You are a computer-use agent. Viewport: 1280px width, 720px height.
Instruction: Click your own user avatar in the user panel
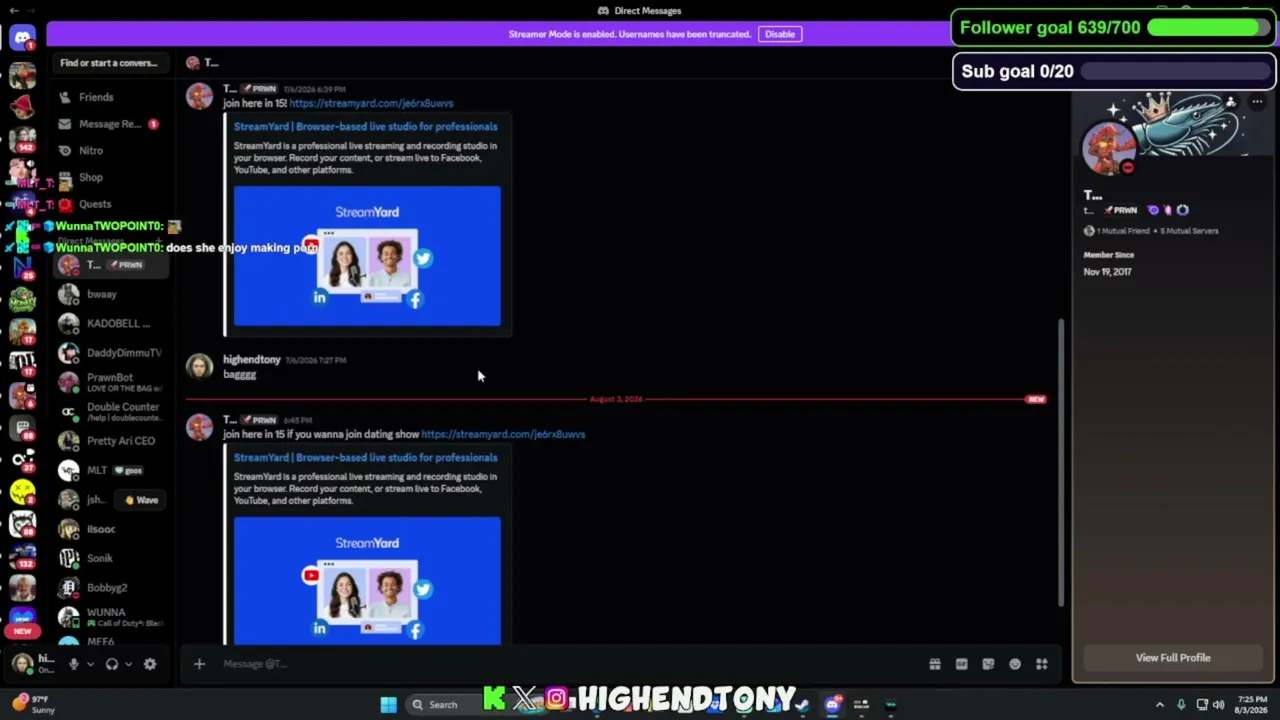(22, 664)
